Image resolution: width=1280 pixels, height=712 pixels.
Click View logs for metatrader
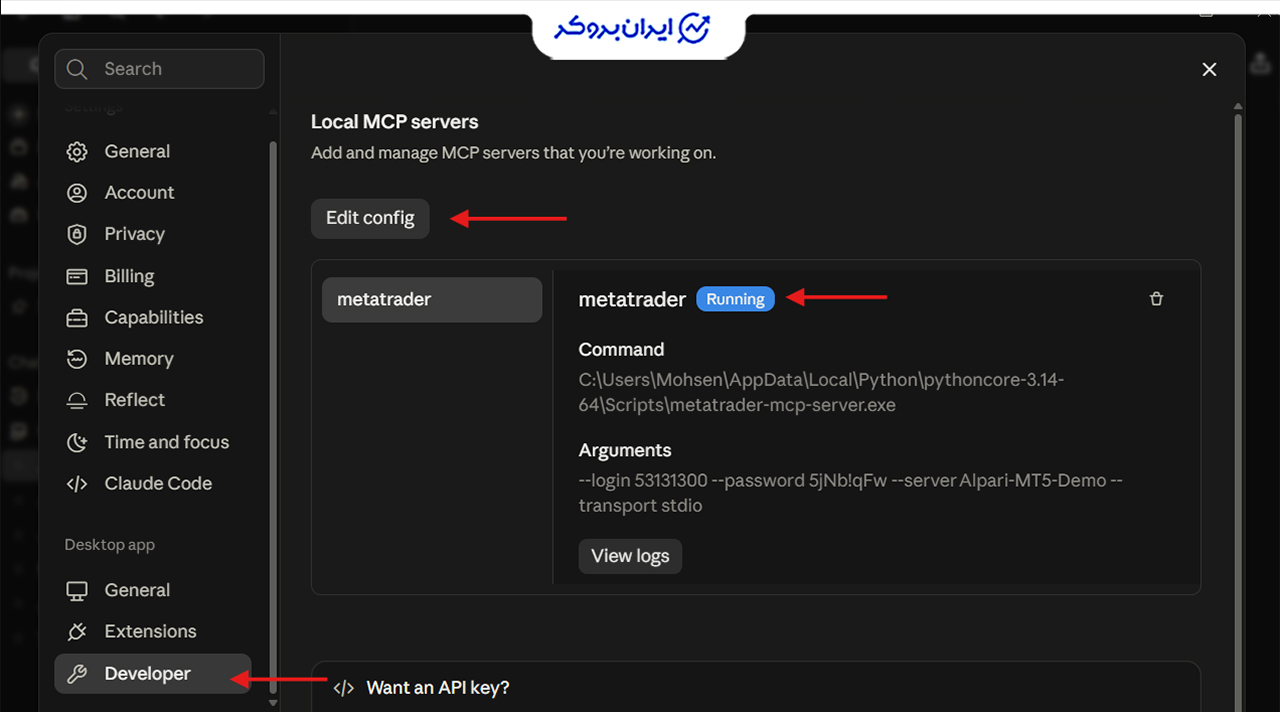[x=630, y=556]
